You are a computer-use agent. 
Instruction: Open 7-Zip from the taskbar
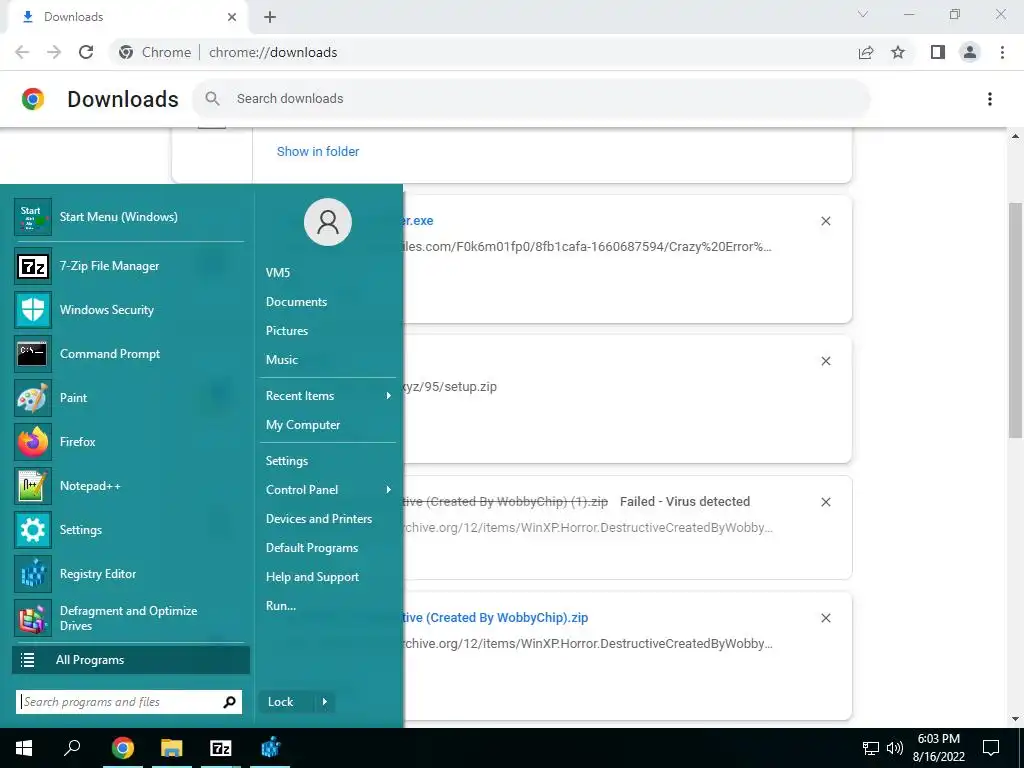click(x=221, y=748)
